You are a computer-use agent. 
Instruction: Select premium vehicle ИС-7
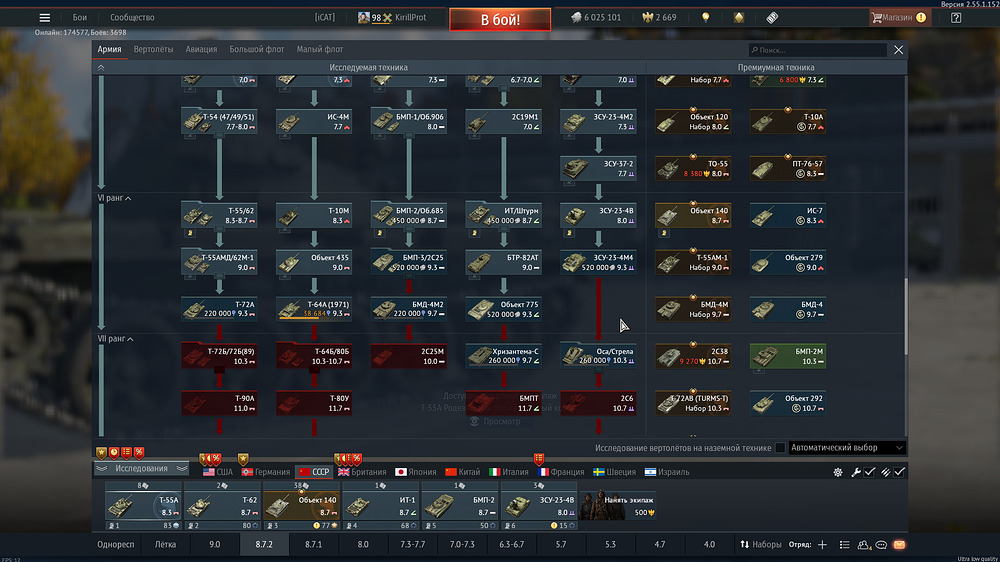(x=788, y=216)
